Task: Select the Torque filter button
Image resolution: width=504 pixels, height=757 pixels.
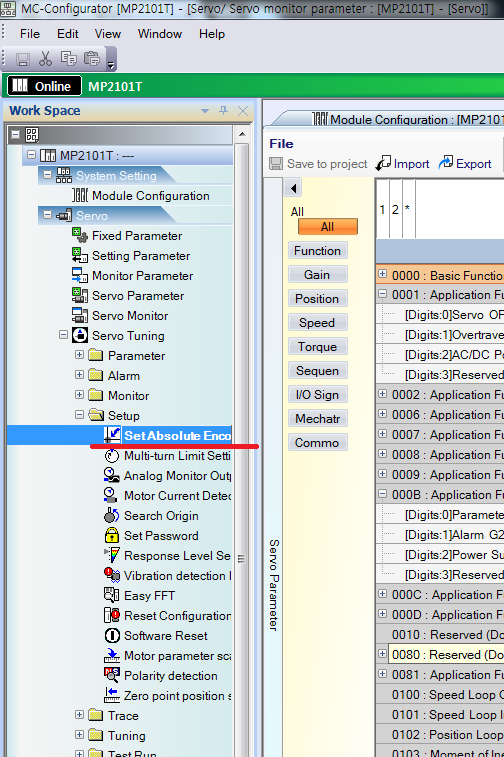Action: (318, 347)
